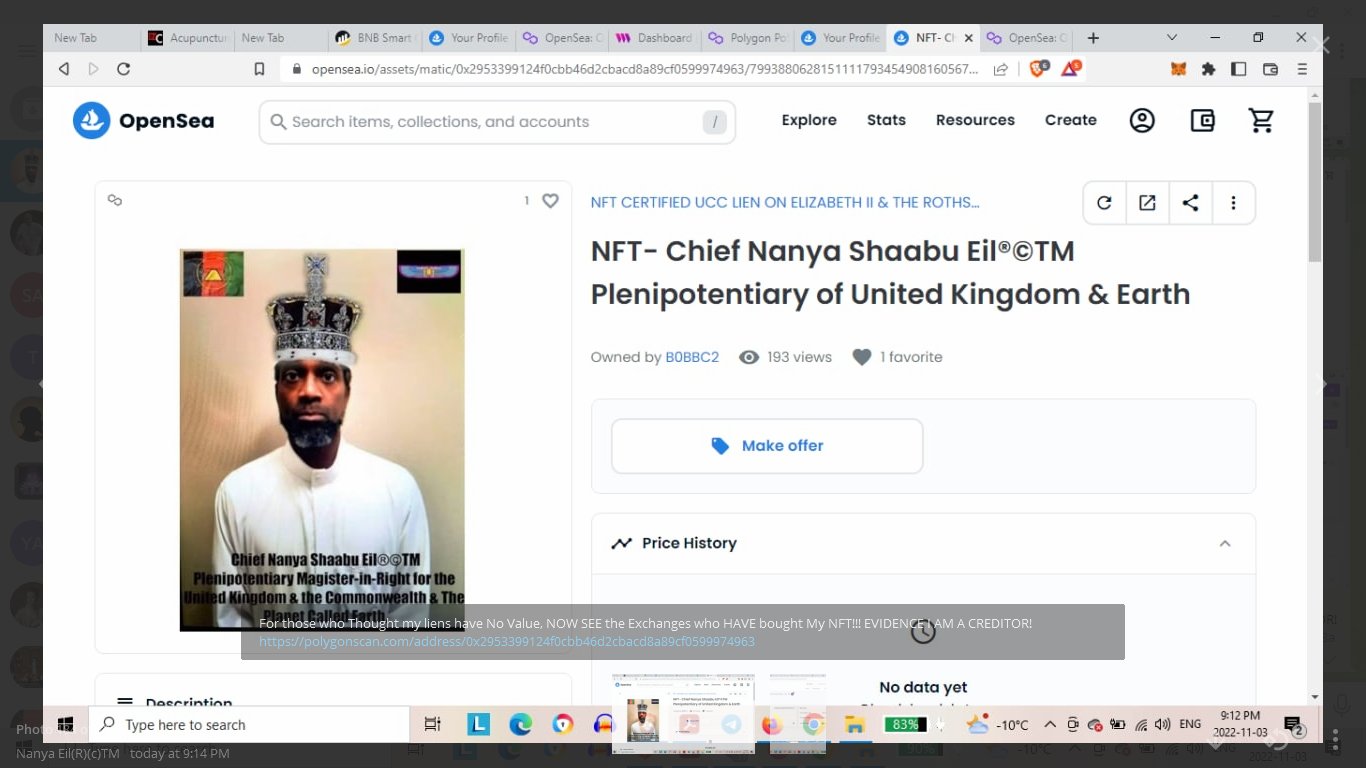
Task: Click the Polygon chain icon on NFT card
Action: 115,200
